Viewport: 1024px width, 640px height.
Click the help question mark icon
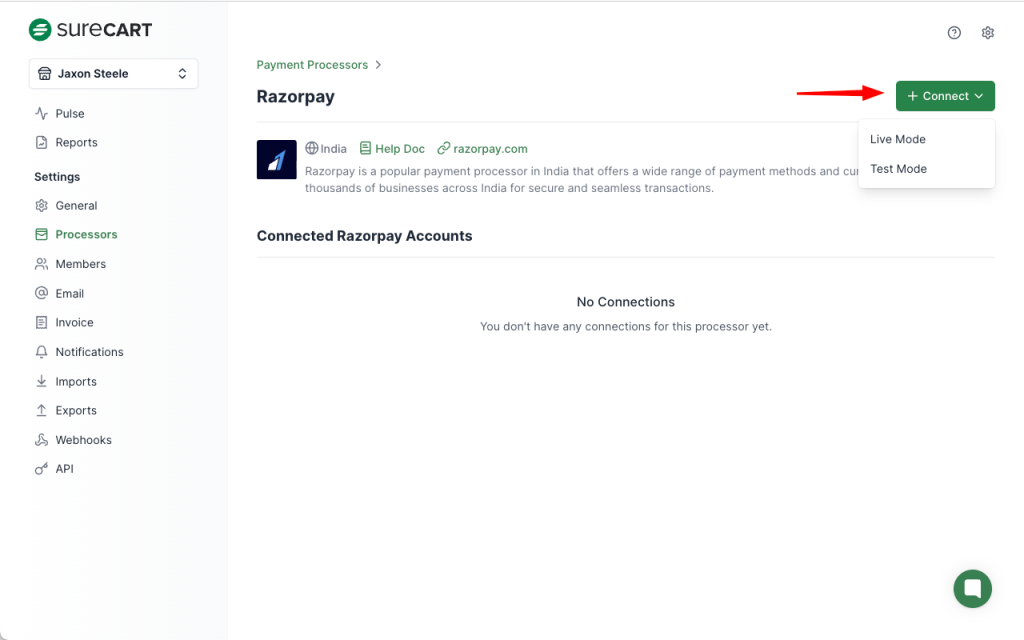point(954,33)
